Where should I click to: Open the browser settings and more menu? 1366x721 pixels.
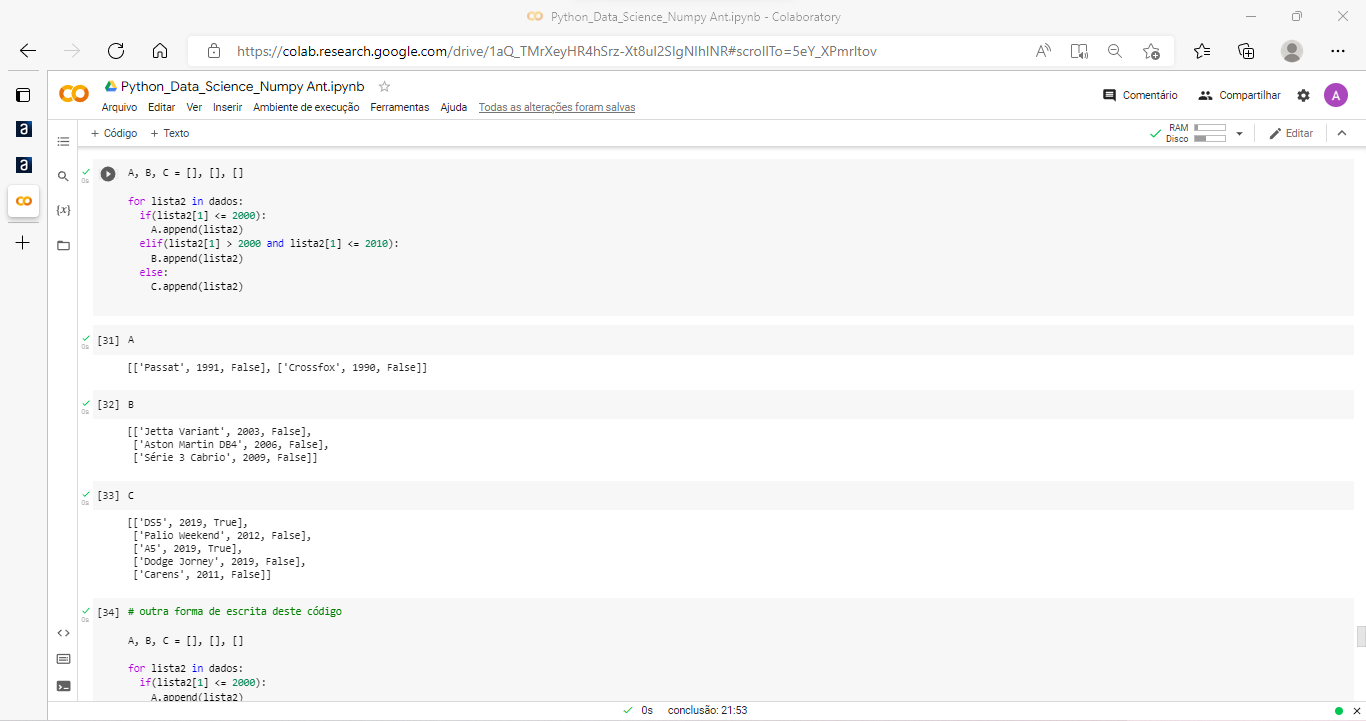pos(1338,51)
